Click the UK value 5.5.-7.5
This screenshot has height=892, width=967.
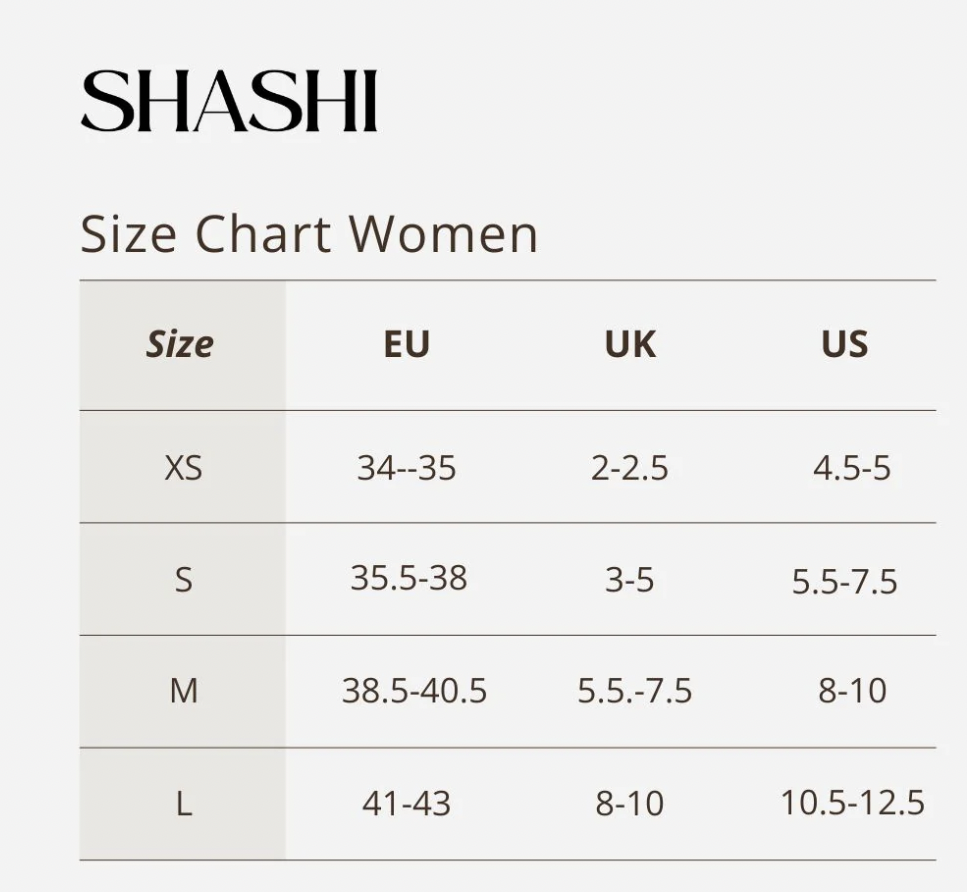pyautogui.click(x=635, y=690)
